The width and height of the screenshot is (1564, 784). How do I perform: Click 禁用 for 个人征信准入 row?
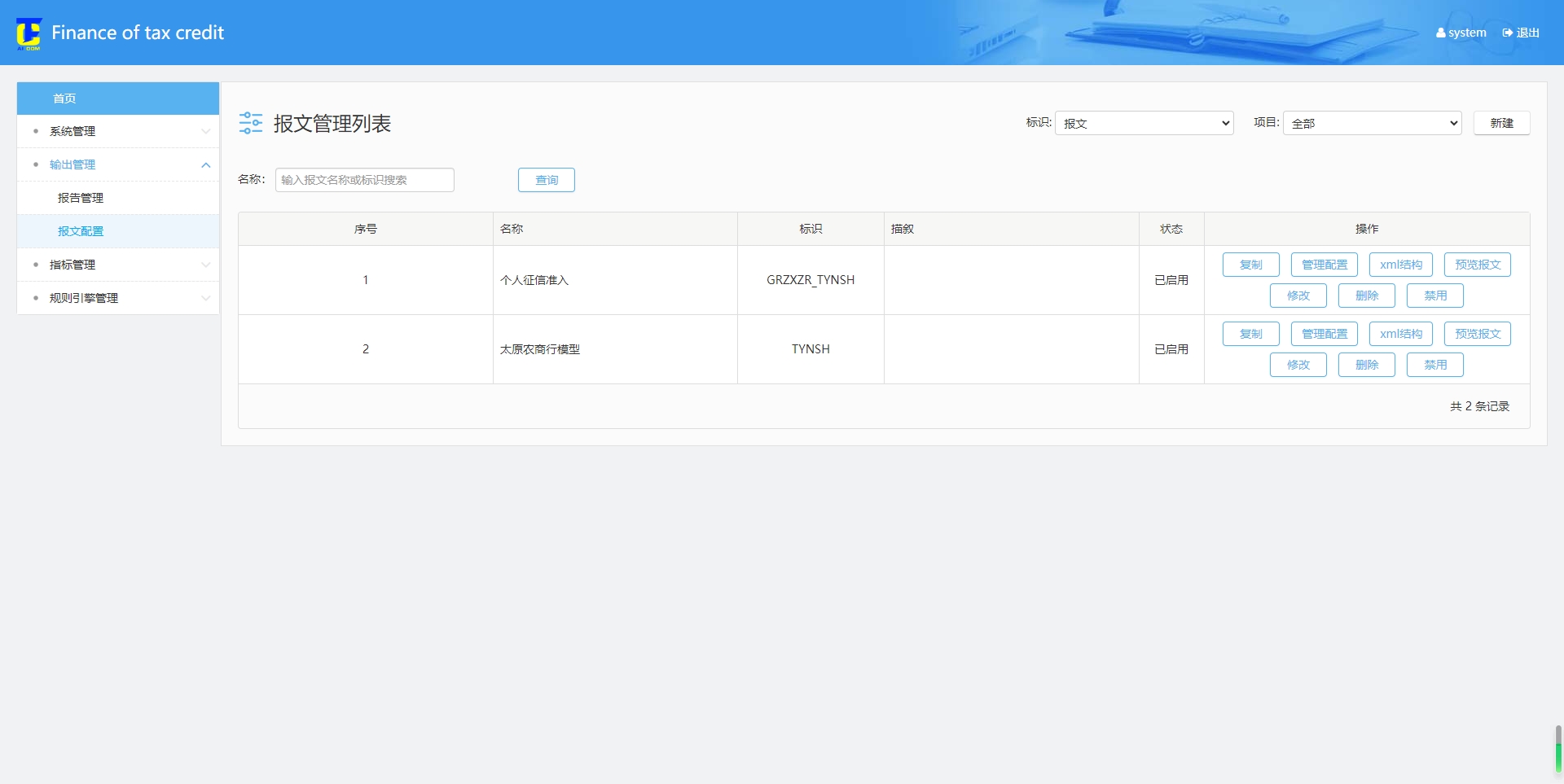(1435, 296)
